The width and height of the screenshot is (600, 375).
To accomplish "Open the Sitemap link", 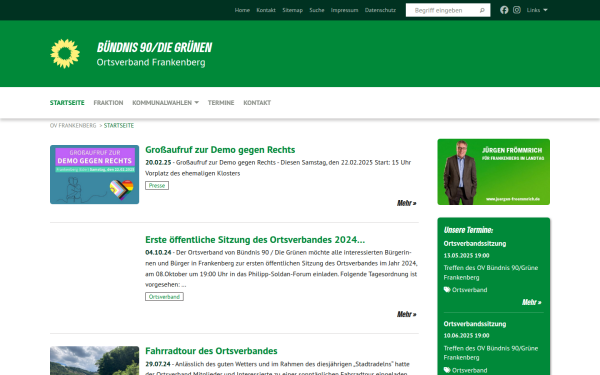I will [292, 10].
